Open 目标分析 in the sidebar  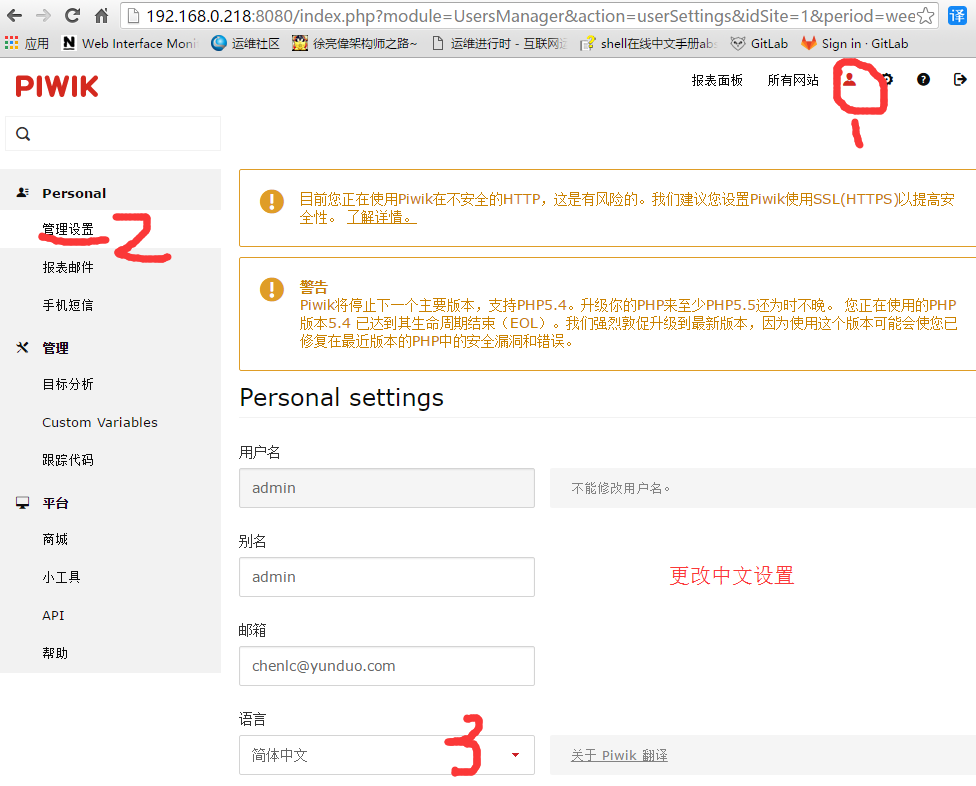[68, 385]
